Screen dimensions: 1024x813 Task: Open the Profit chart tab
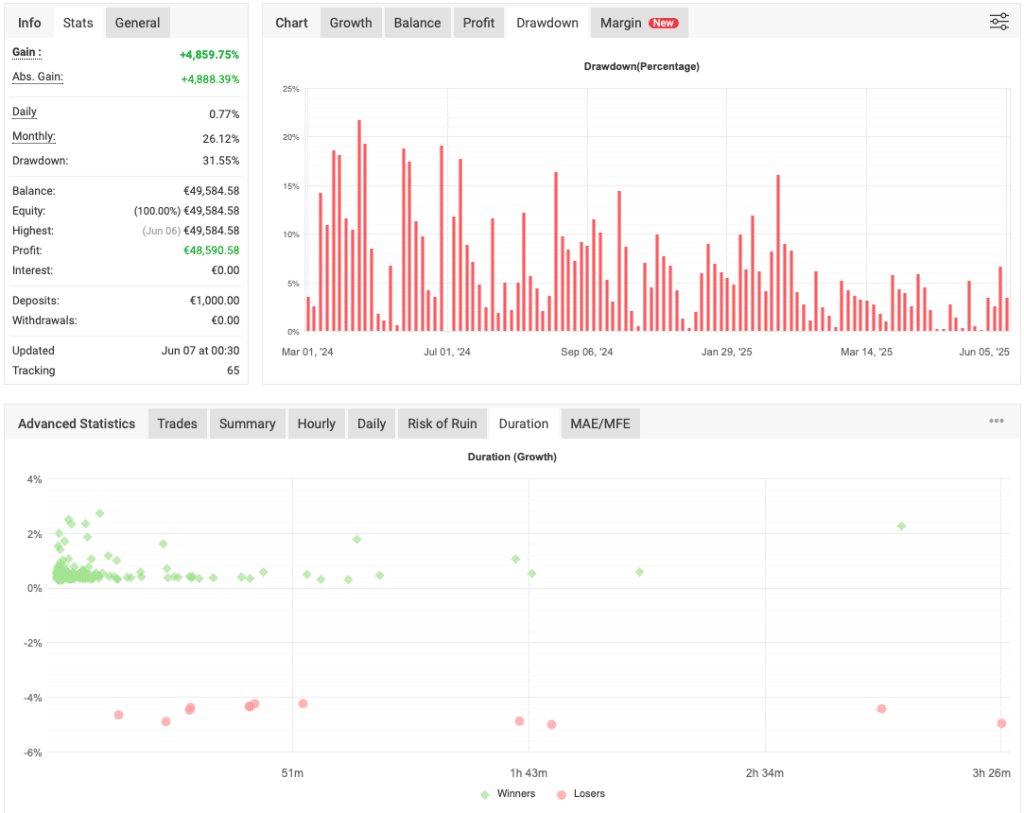[478, 22]
